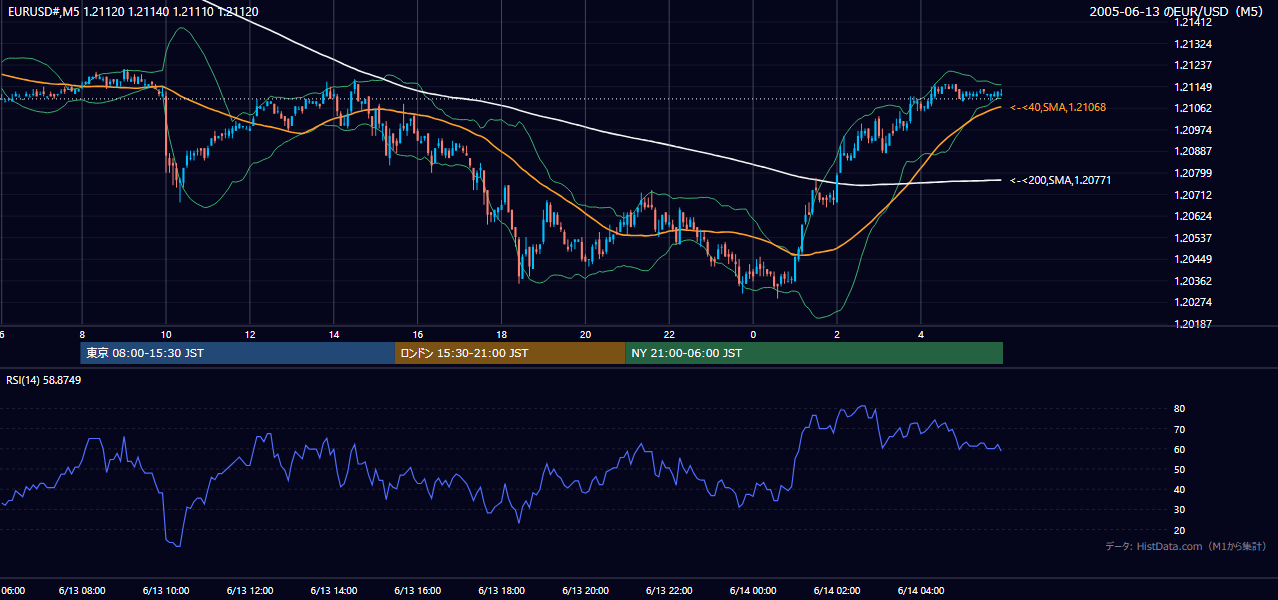1278x600 pixels.
Task: Click the 200,SMA,1.20771 white label
Action: (1060, 180)
